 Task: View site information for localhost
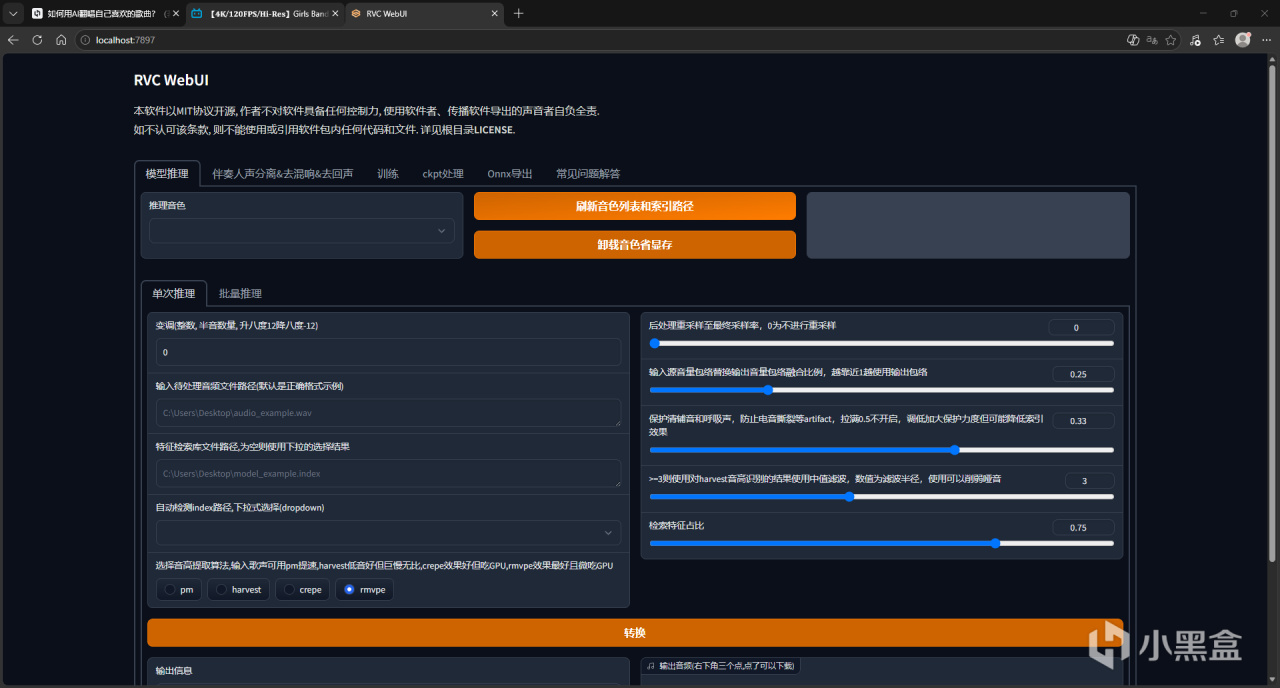[x=86, y=40]
